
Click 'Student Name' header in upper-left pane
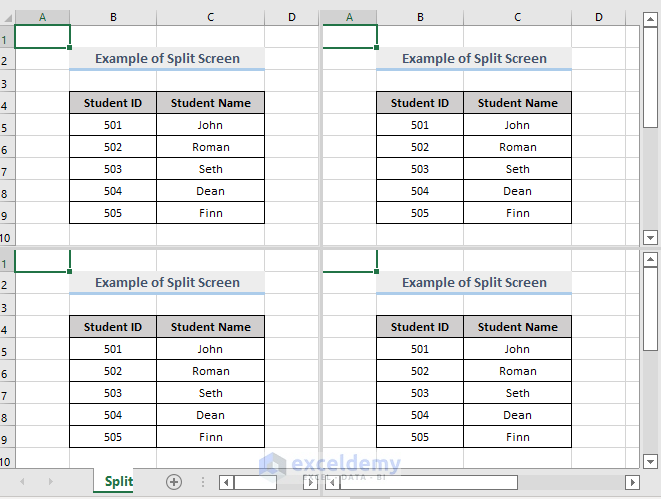(210, 103)
